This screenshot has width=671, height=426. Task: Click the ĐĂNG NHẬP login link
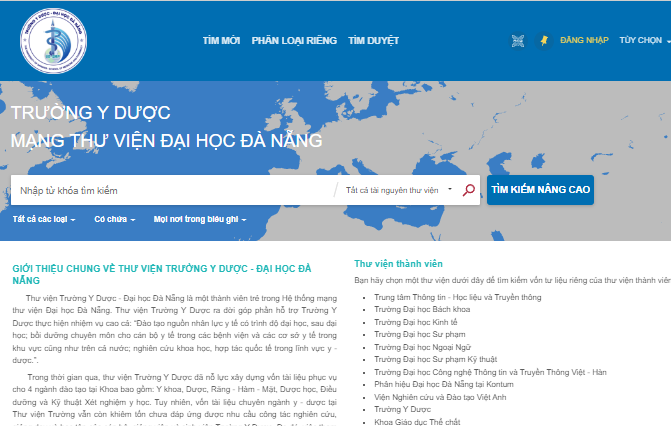point(584,40)
